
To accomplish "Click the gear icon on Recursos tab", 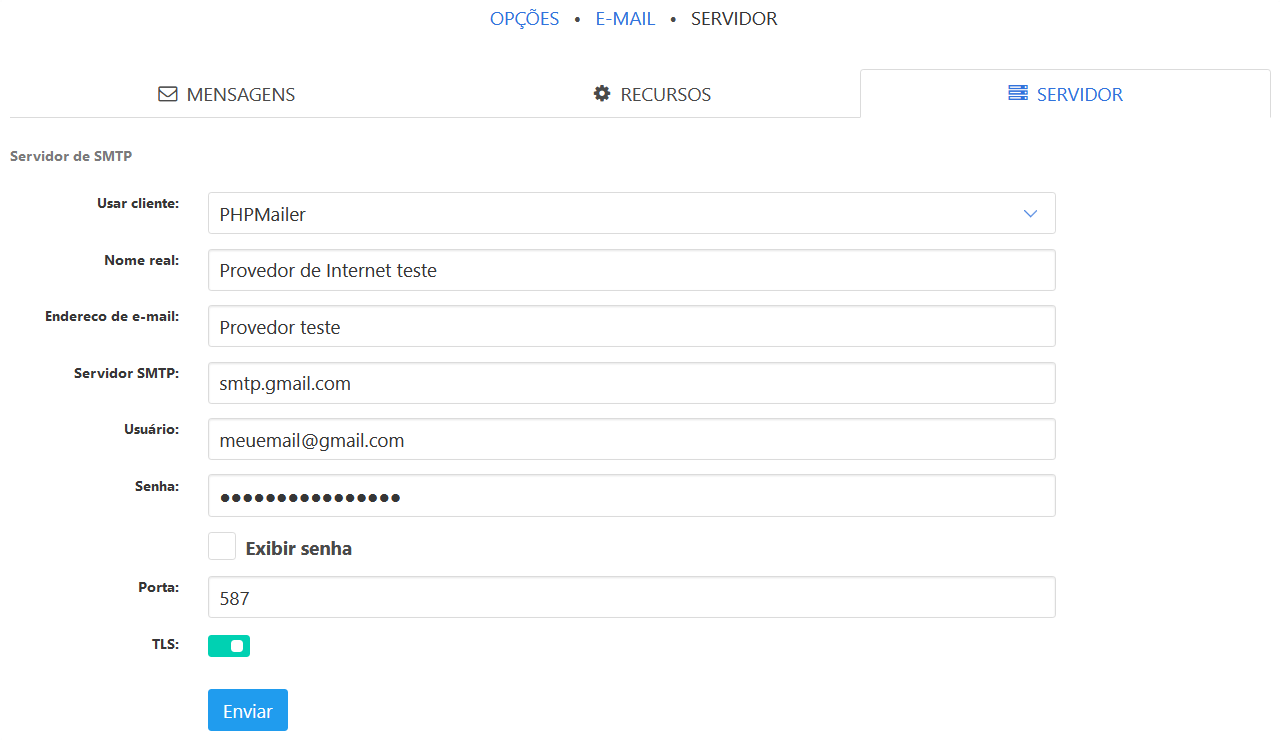I will (601, 94).
